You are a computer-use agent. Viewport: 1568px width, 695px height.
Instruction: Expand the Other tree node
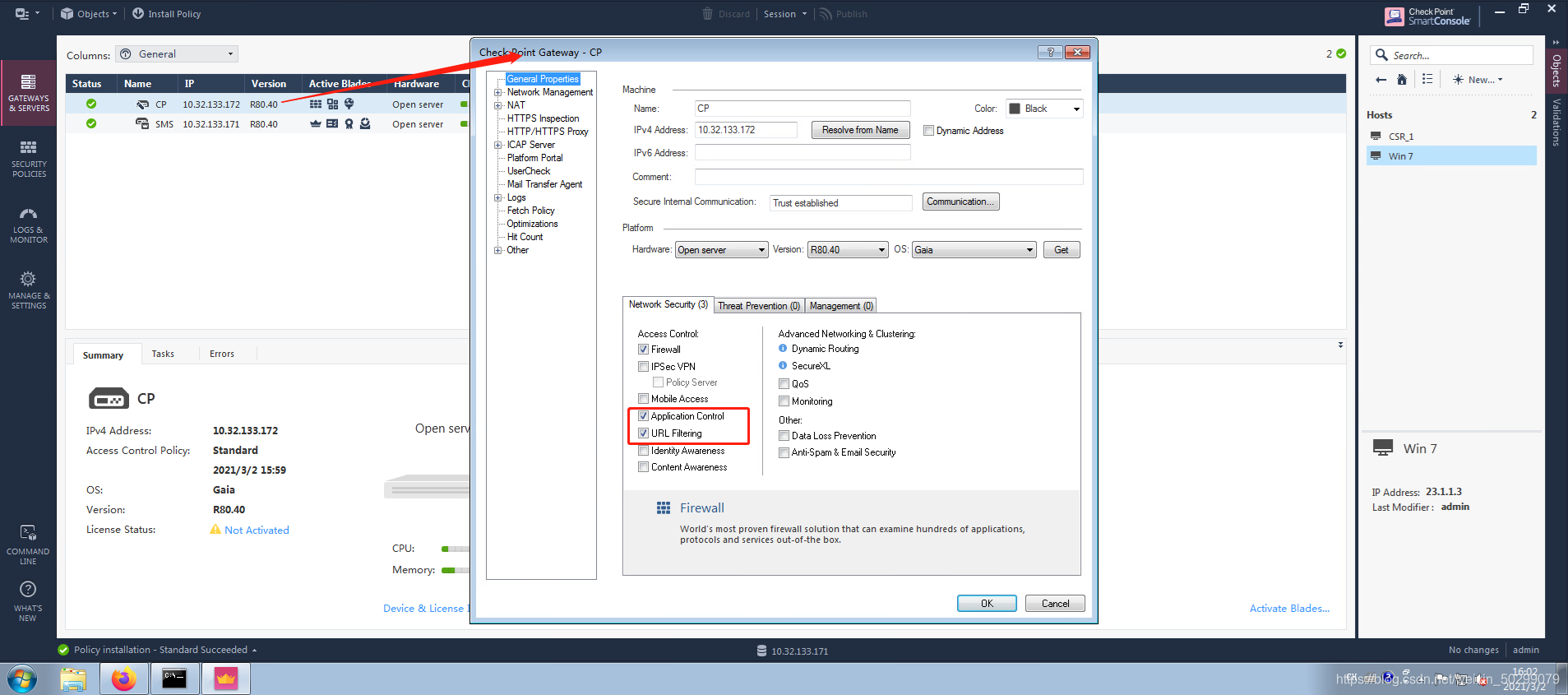(x=497, y=250)
